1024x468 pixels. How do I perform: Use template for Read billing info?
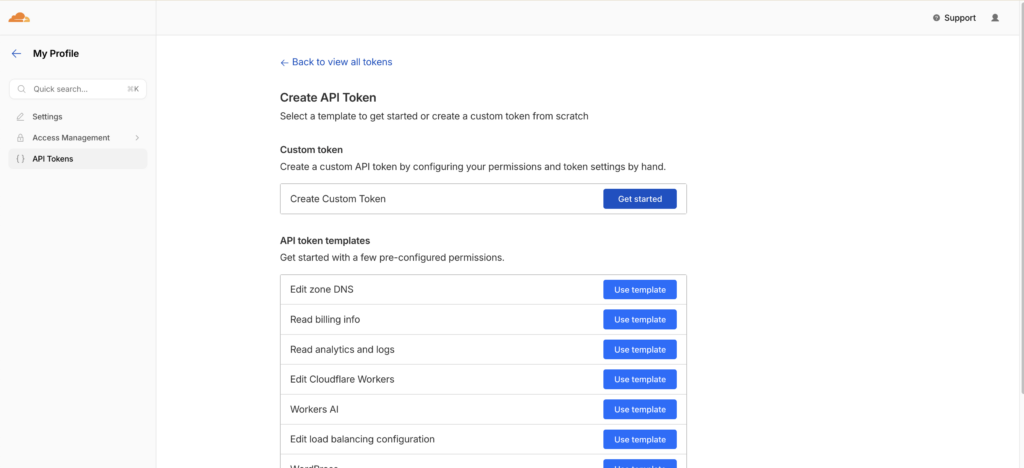coord(640,320)
